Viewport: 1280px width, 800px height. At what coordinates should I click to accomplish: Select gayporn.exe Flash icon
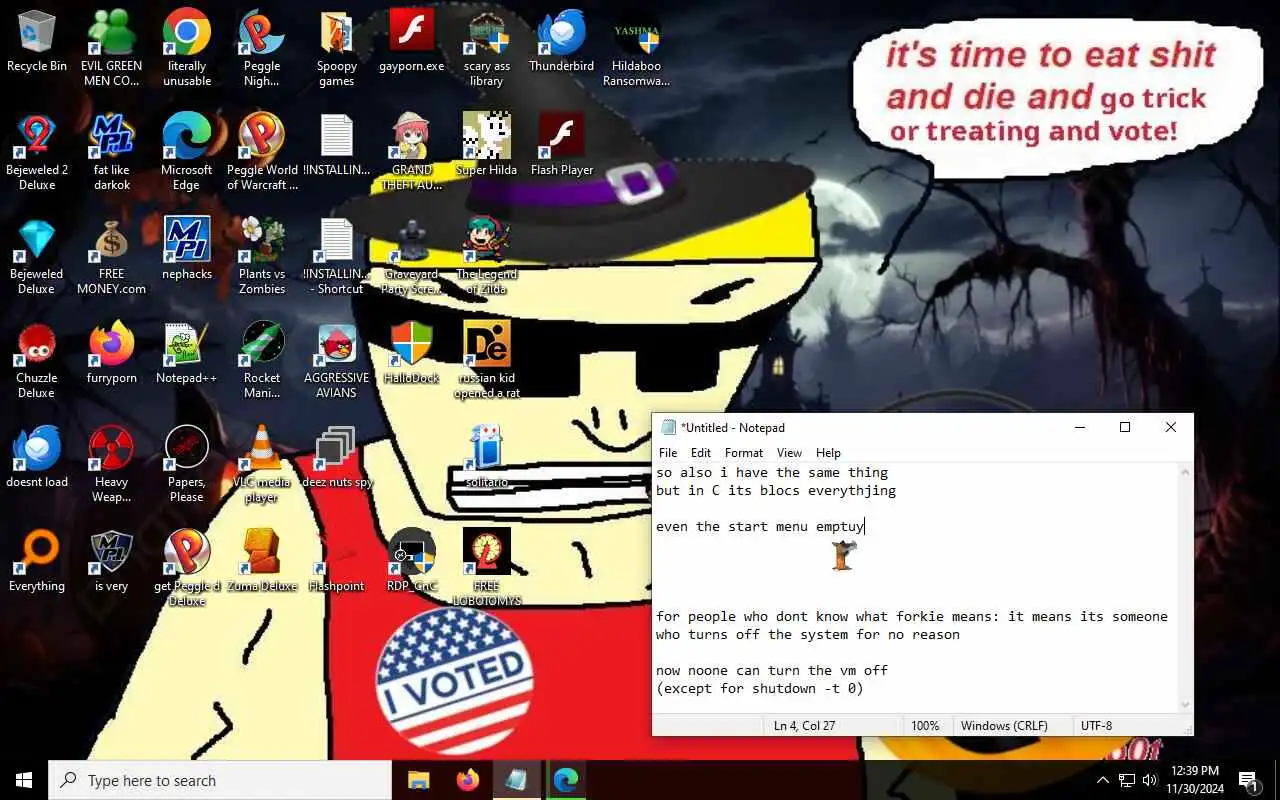point(411,42)
